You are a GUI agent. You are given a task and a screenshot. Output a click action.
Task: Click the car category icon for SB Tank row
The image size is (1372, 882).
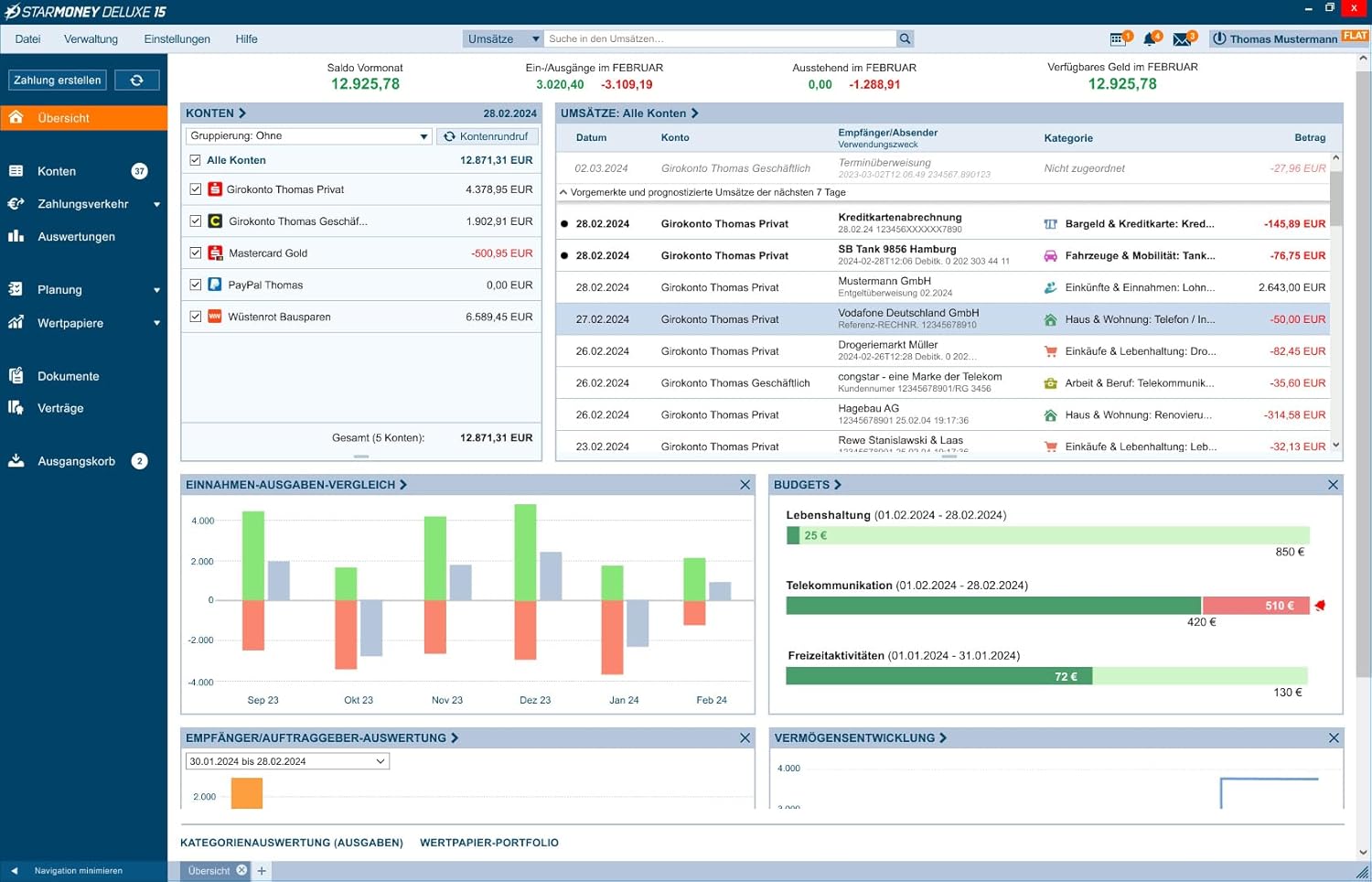[x=1050, y=256]
